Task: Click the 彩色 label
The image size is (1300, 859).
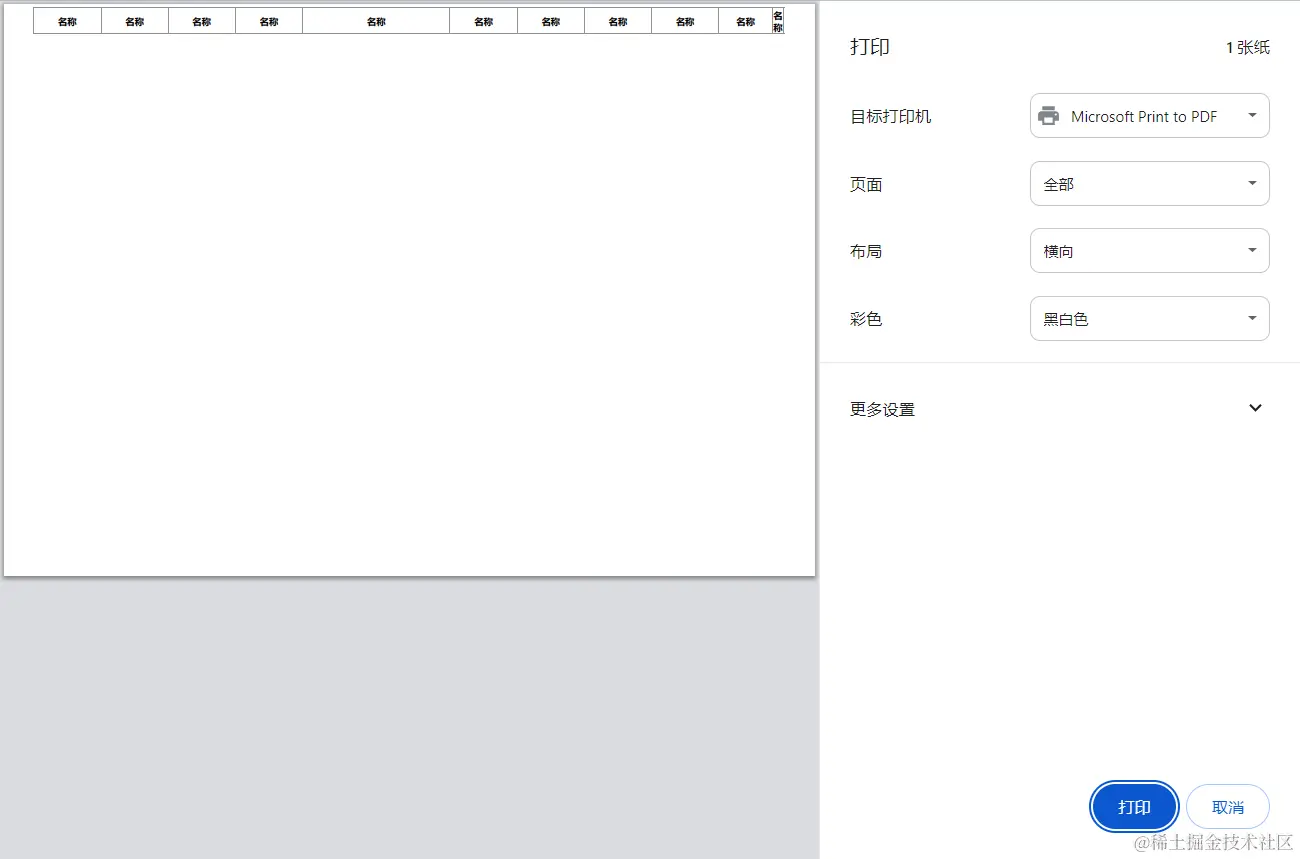Action: point(866,319)
